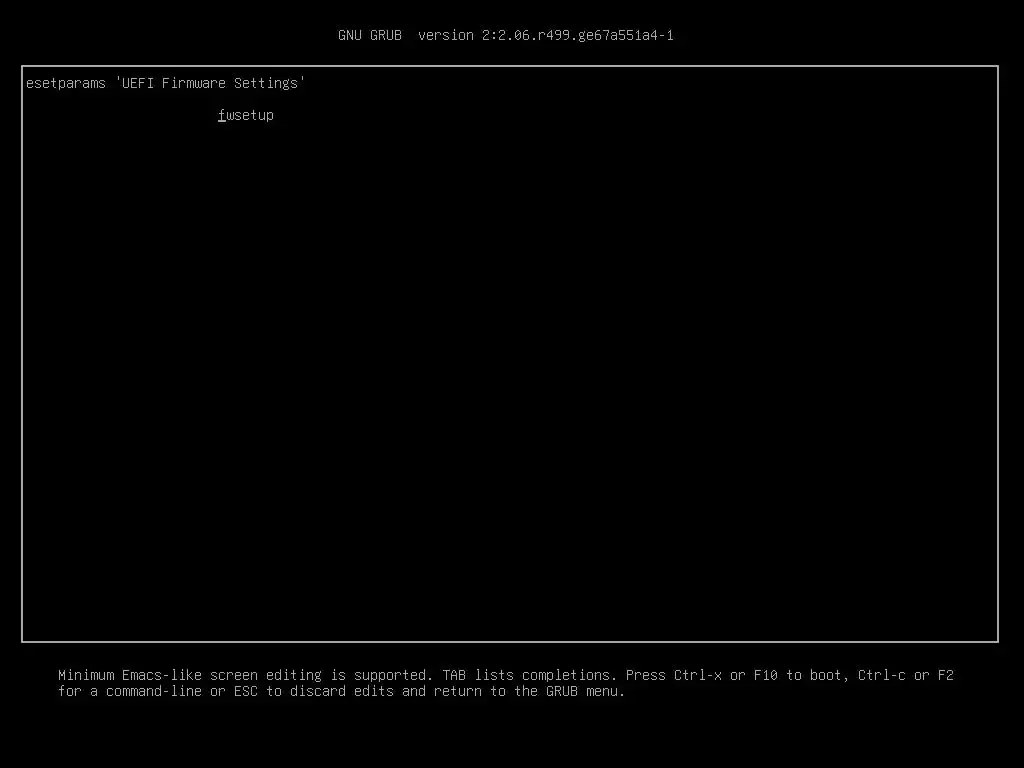Click the GNU GRUB version header text

point(505,35)
